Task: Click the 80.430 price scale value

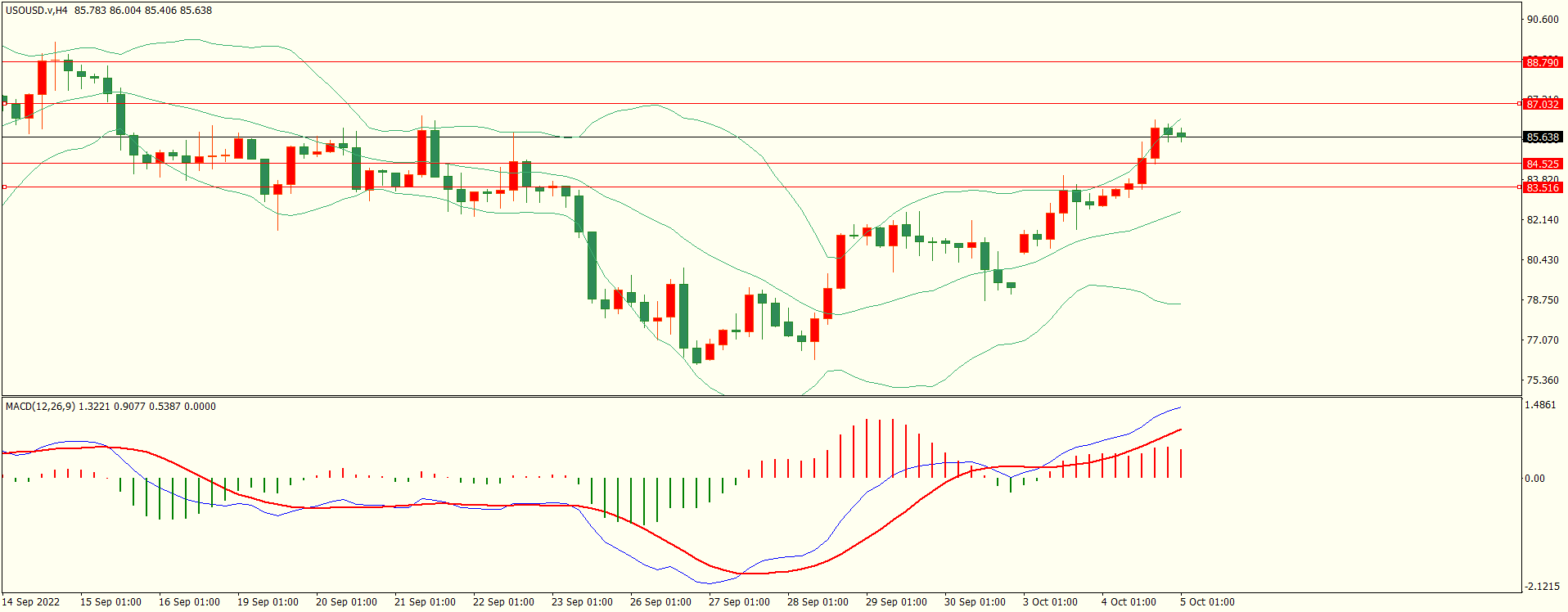Action: coord(1543,260)
